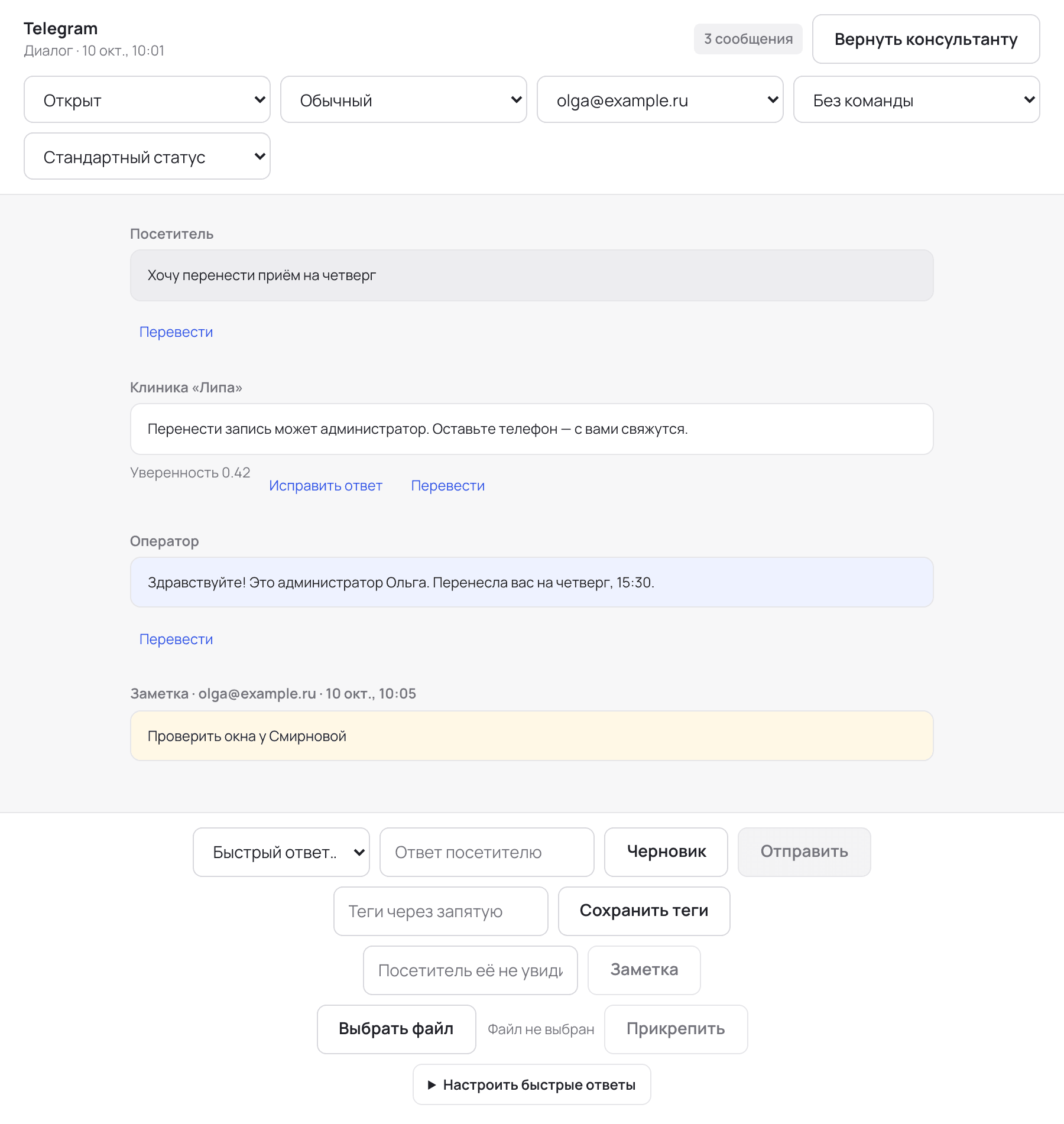Click the 'Отправить' button
Screen dimensions: 1064x1124
coord(805,852)
